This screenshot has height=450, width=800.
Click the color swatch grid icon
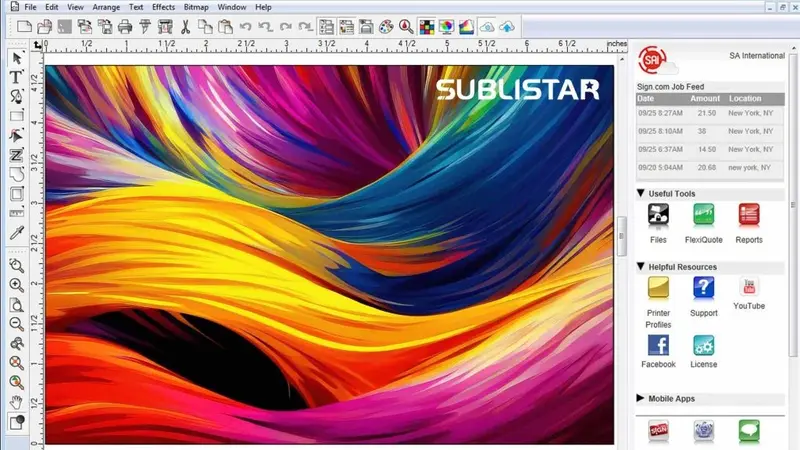click(427, 27)
